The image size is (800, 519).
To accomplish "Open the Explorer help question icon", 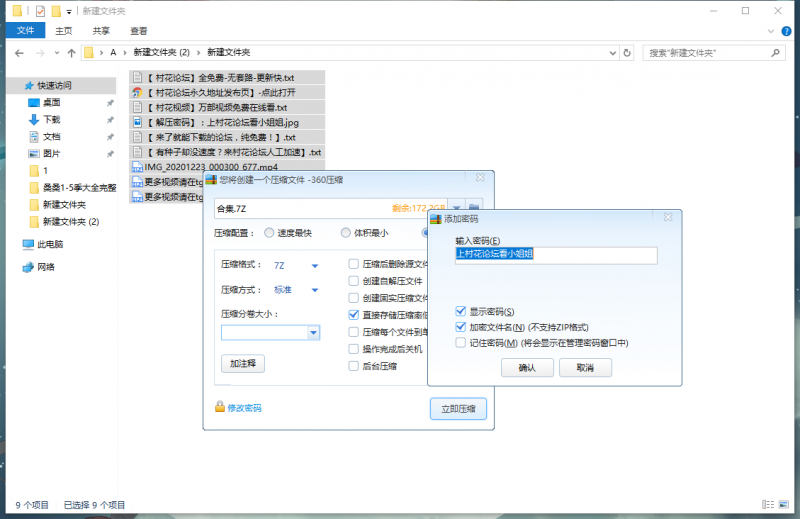I will click(786, 31).
